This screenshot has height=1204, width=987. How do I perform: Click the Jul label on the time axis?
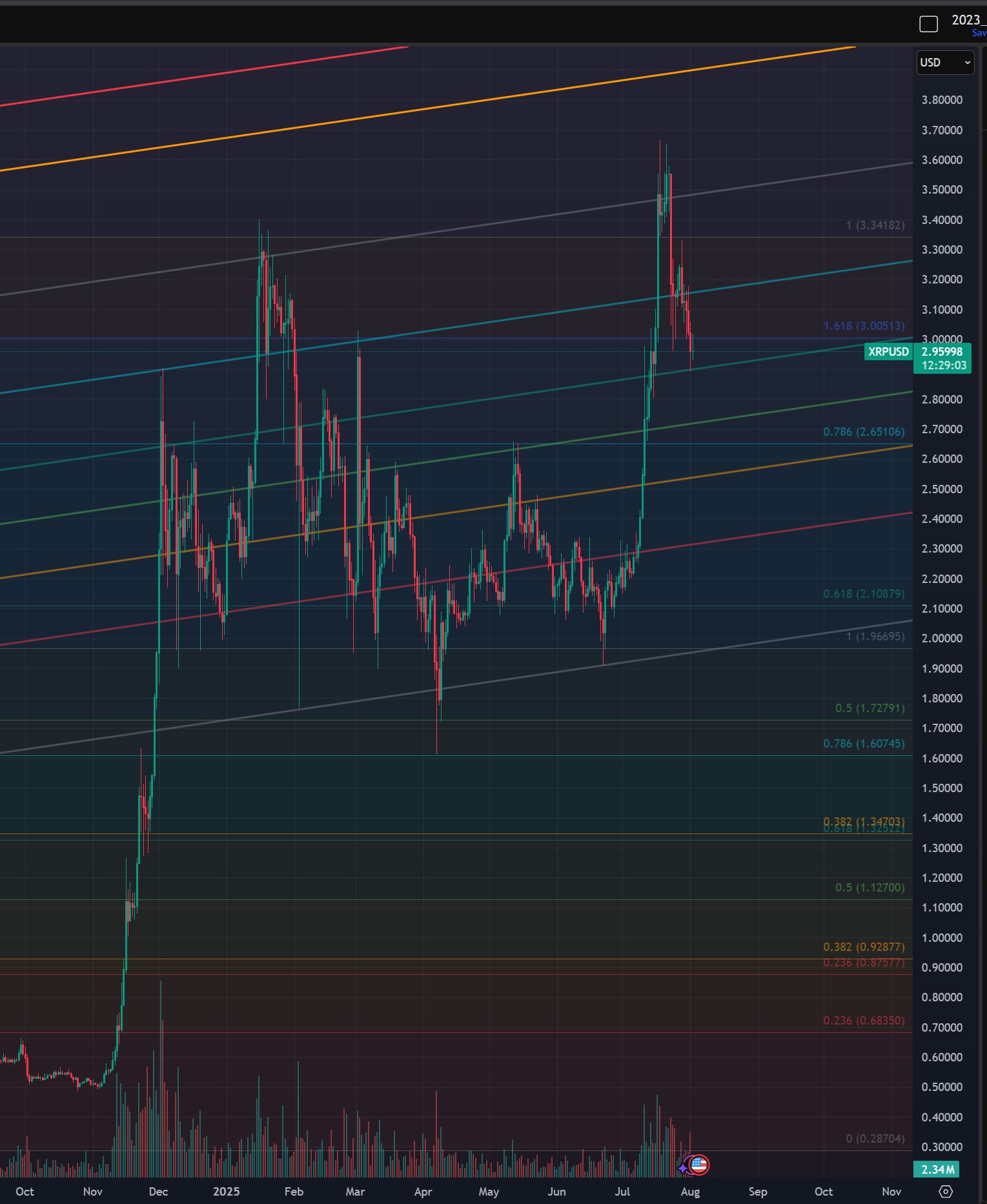click(x=622, y=1192)
